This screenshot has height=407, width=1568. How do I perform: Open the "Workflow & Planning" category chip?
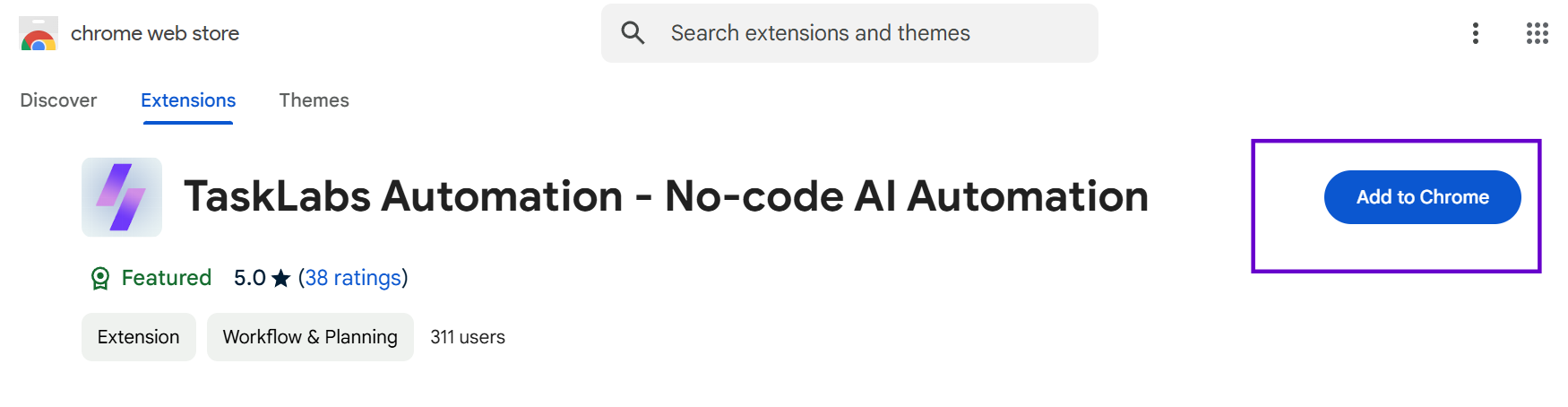(310, 337)
